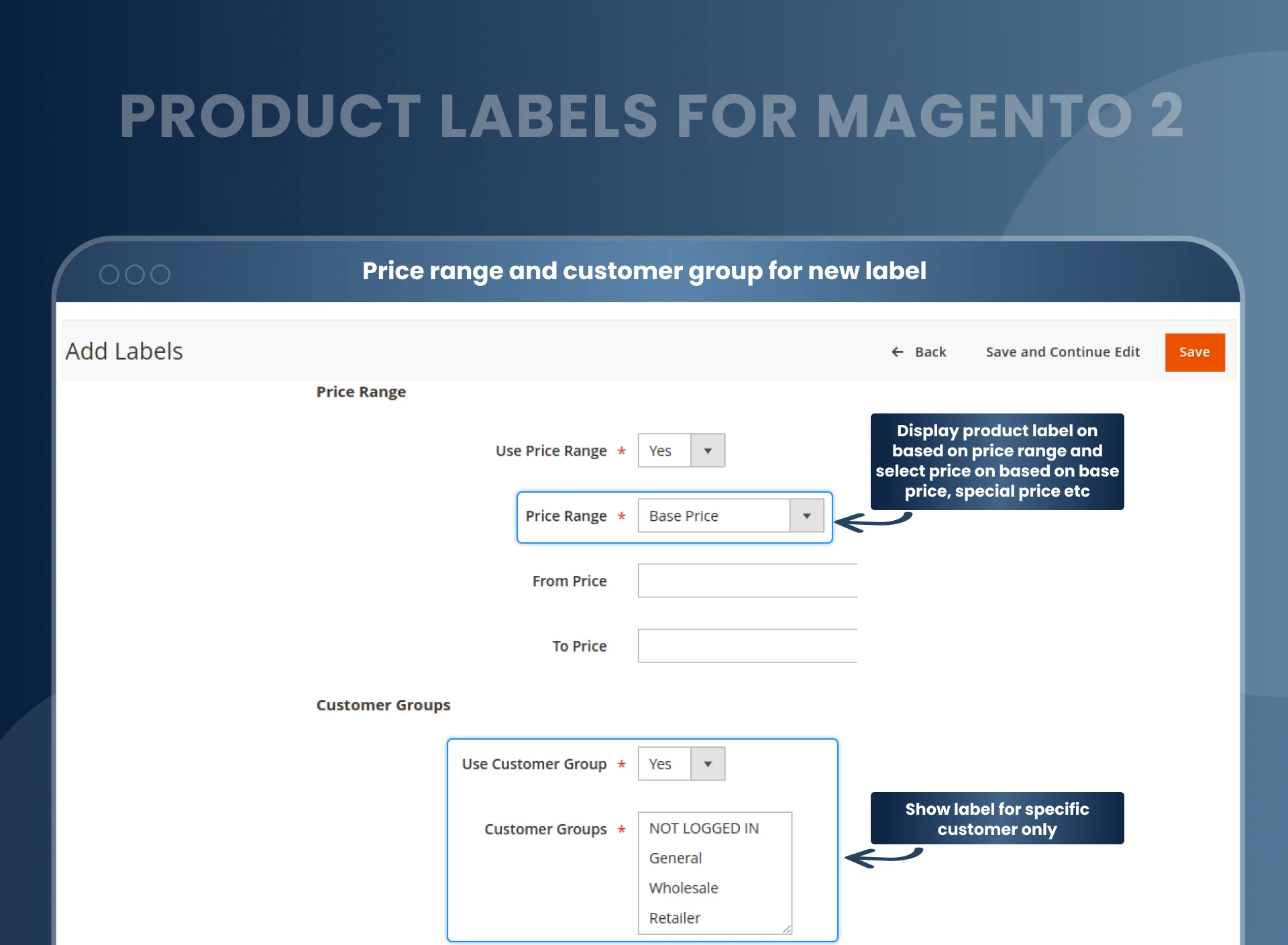This screenshot has width=1288, height=945.
Task: Open the Use Customer Group dropdown
Action: pos(681,764)
